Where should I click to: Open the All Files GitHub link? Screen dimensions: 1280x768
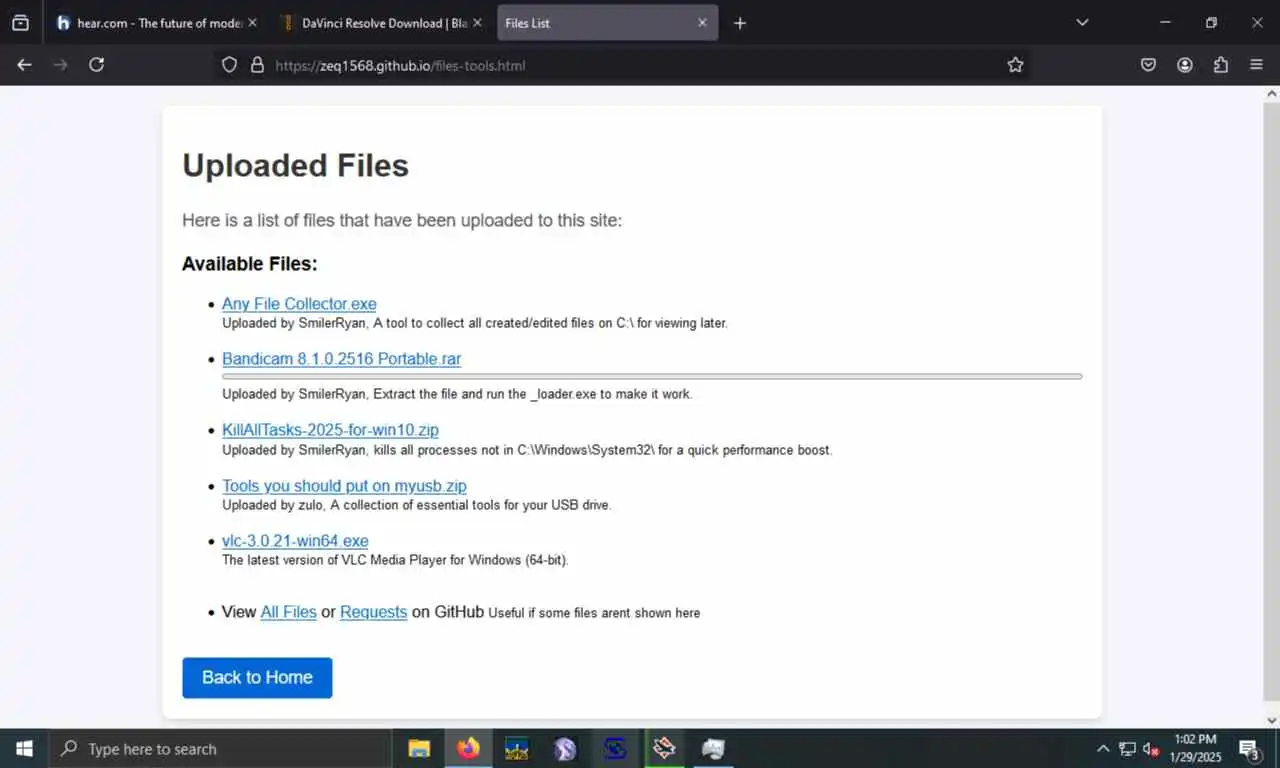(x=288, y=612)
